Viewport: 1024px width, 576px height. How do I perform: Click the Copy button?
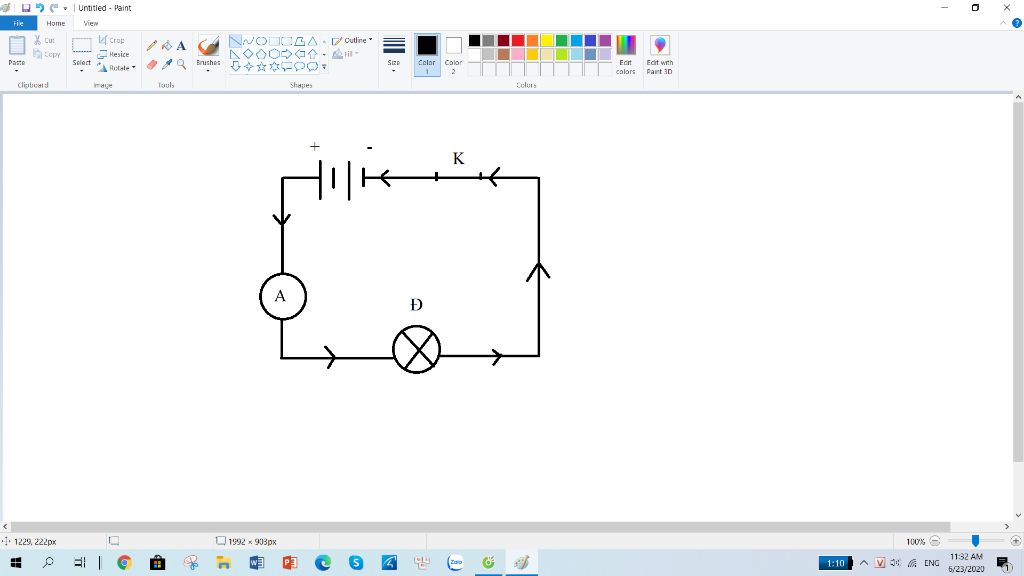point(47,54)
